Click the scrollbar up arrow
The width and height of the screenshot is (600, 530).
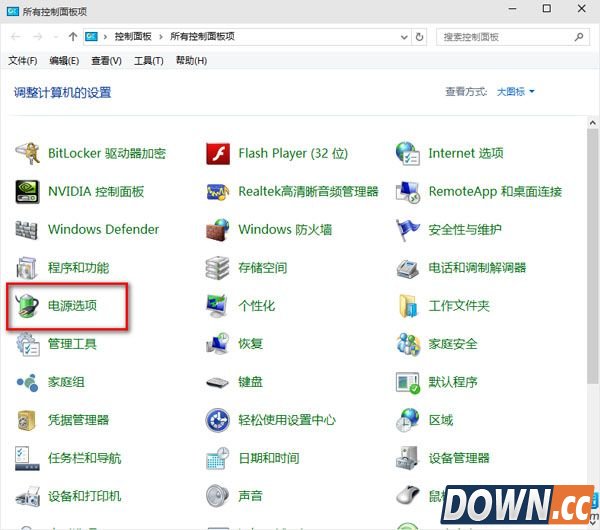tap(593, 123)
